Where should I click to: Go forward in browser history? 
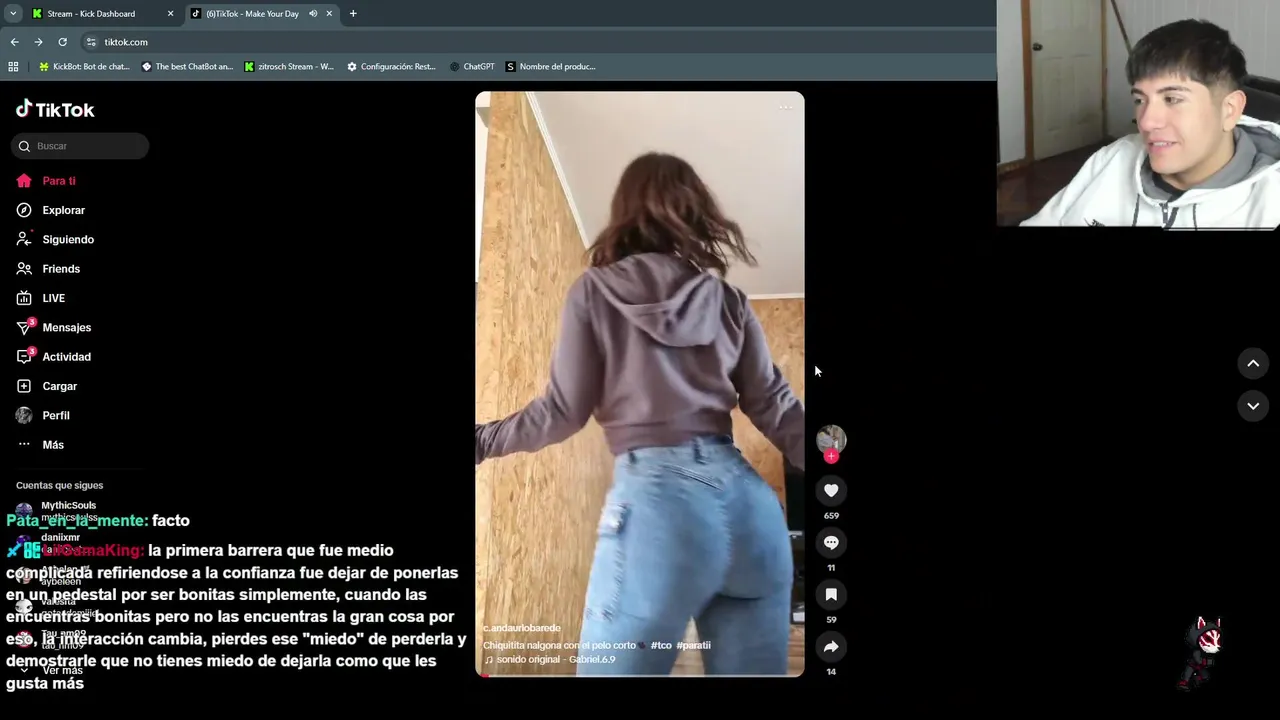[38, 42]
